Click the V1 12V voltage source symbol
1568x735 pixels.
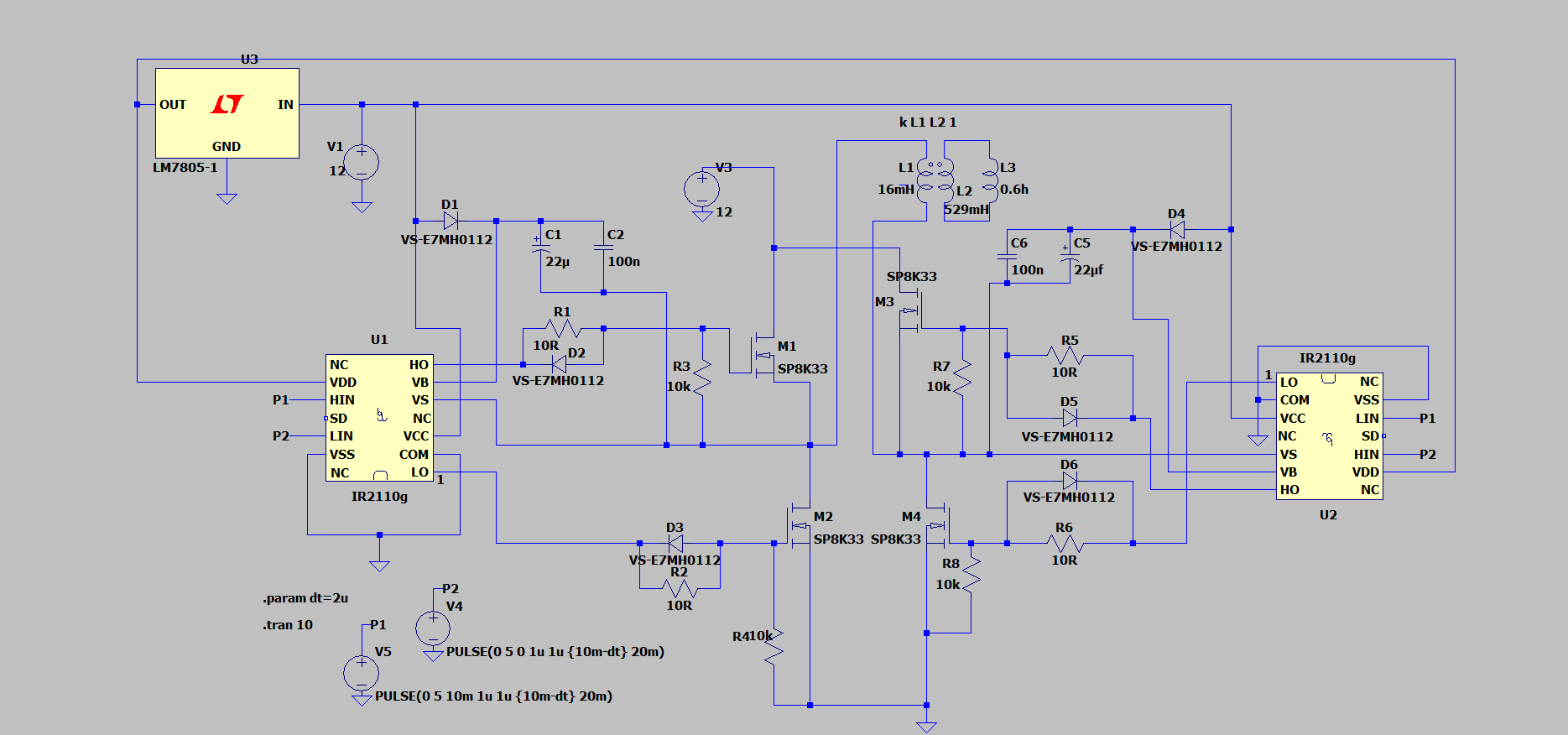click(x=362, y=163)
